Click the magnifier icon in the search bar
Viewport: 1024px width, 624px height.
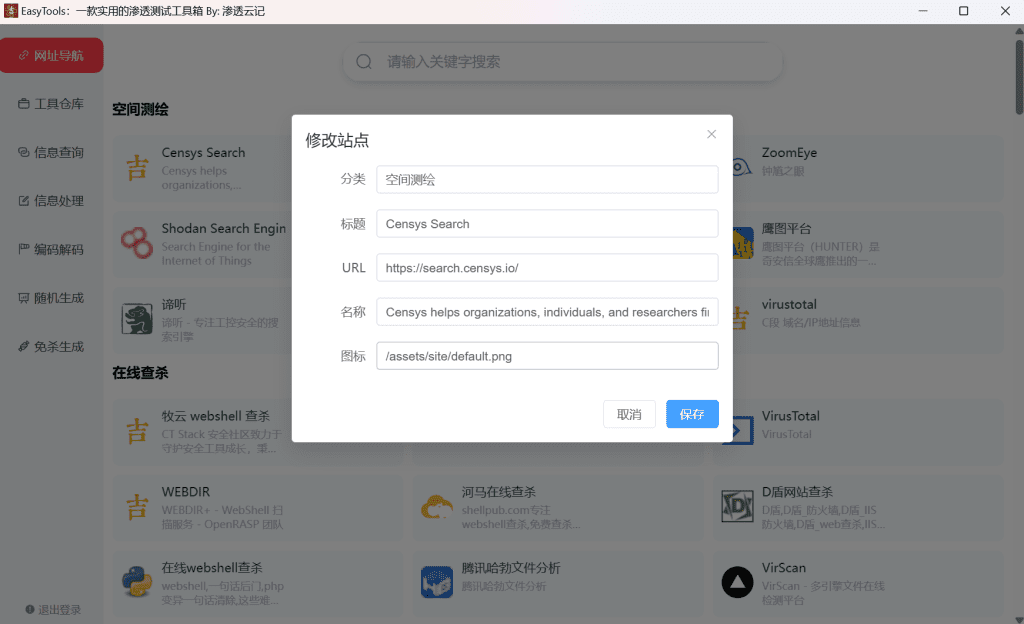(x=364, y=61)
